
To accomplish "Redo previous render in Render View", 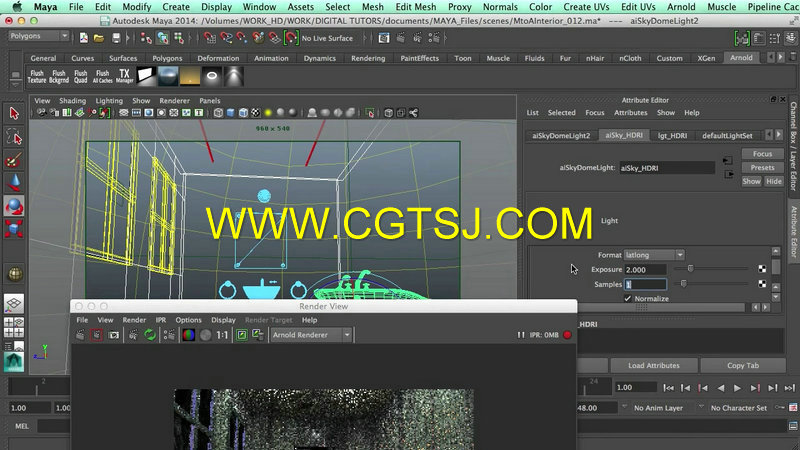I will 80,335.
